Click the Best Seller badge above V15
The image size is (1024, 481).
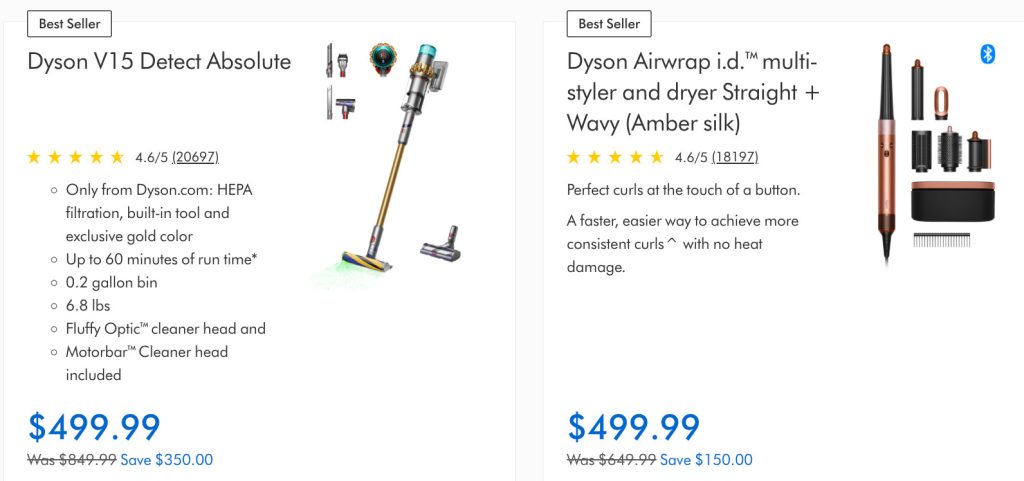pos(70,24)
